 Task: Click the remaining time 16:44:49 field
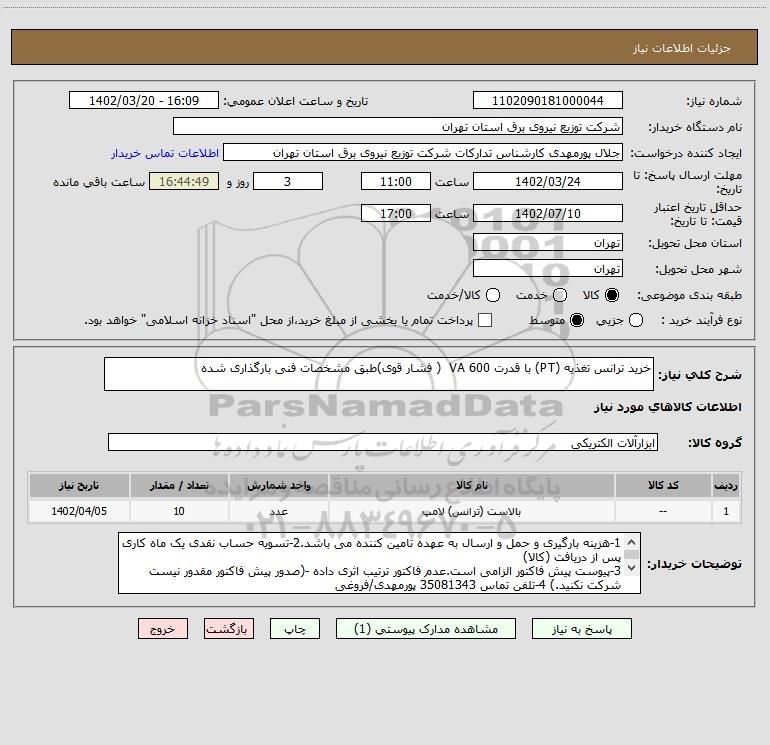pyautogui.click(x=184, y=181)
